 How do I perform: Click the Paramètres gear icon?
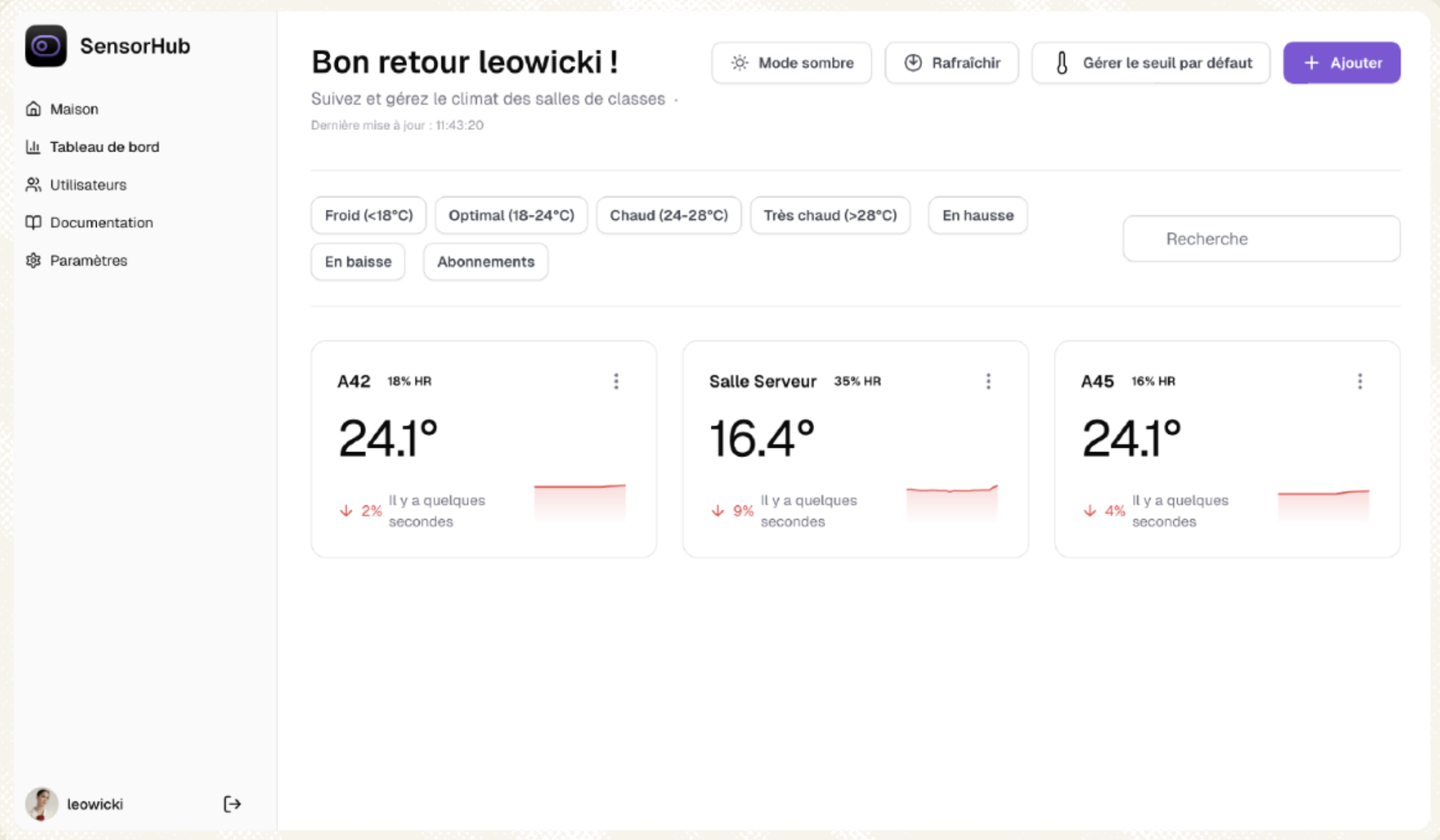click(33, 260)
